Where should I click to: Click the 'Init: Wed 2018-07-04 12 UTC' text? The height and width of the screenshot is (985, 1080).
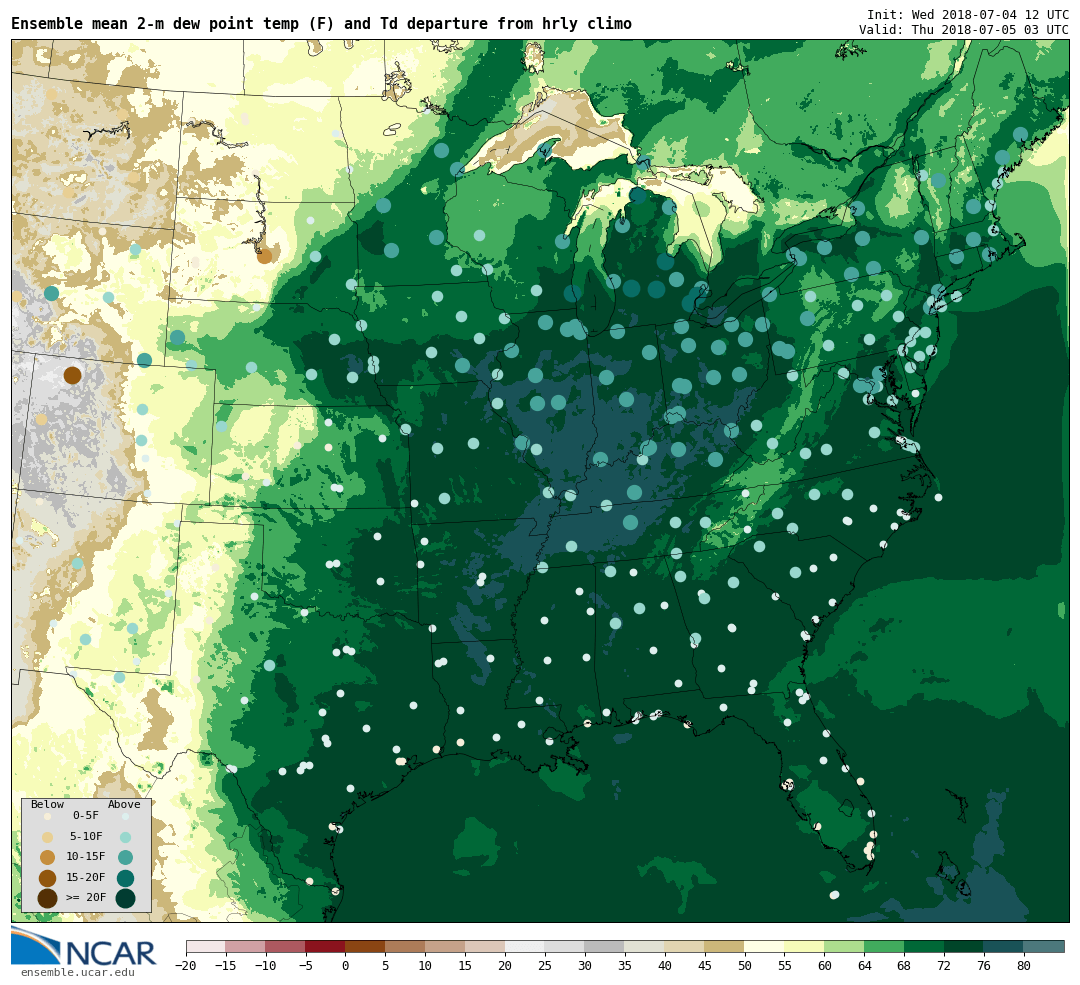[x=967, y=15]
